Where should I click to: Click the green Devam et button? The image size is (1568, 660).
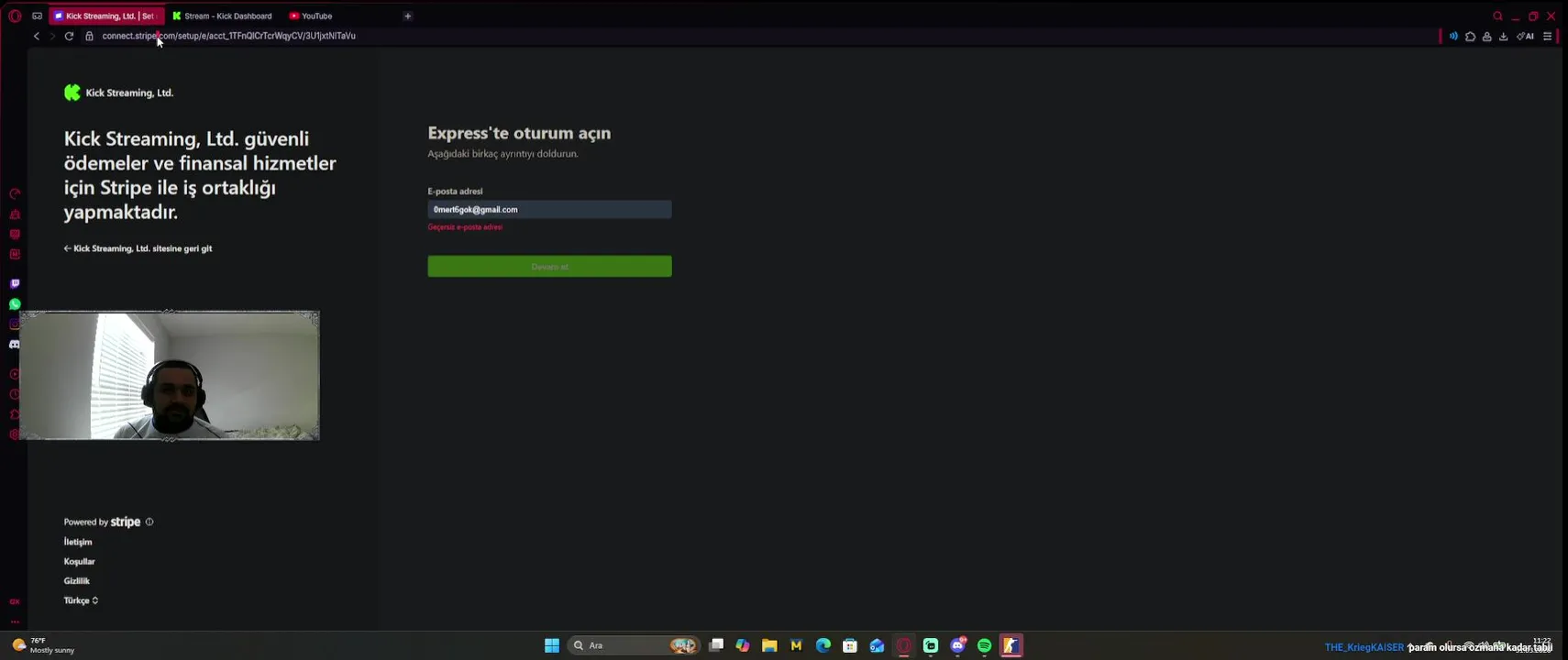(549, 266)
